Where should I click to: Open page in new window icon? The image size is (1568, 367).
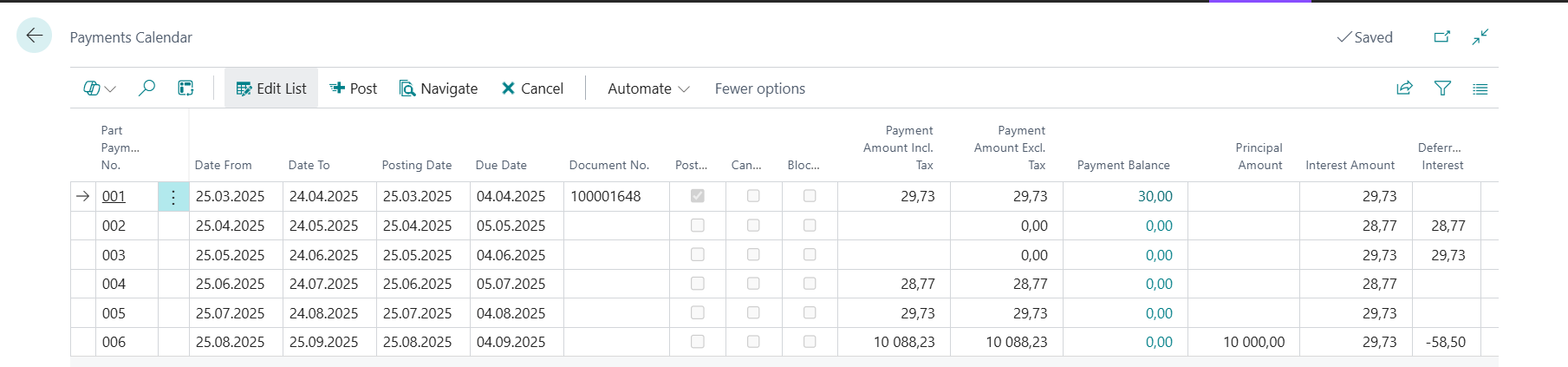[1441, 36]
